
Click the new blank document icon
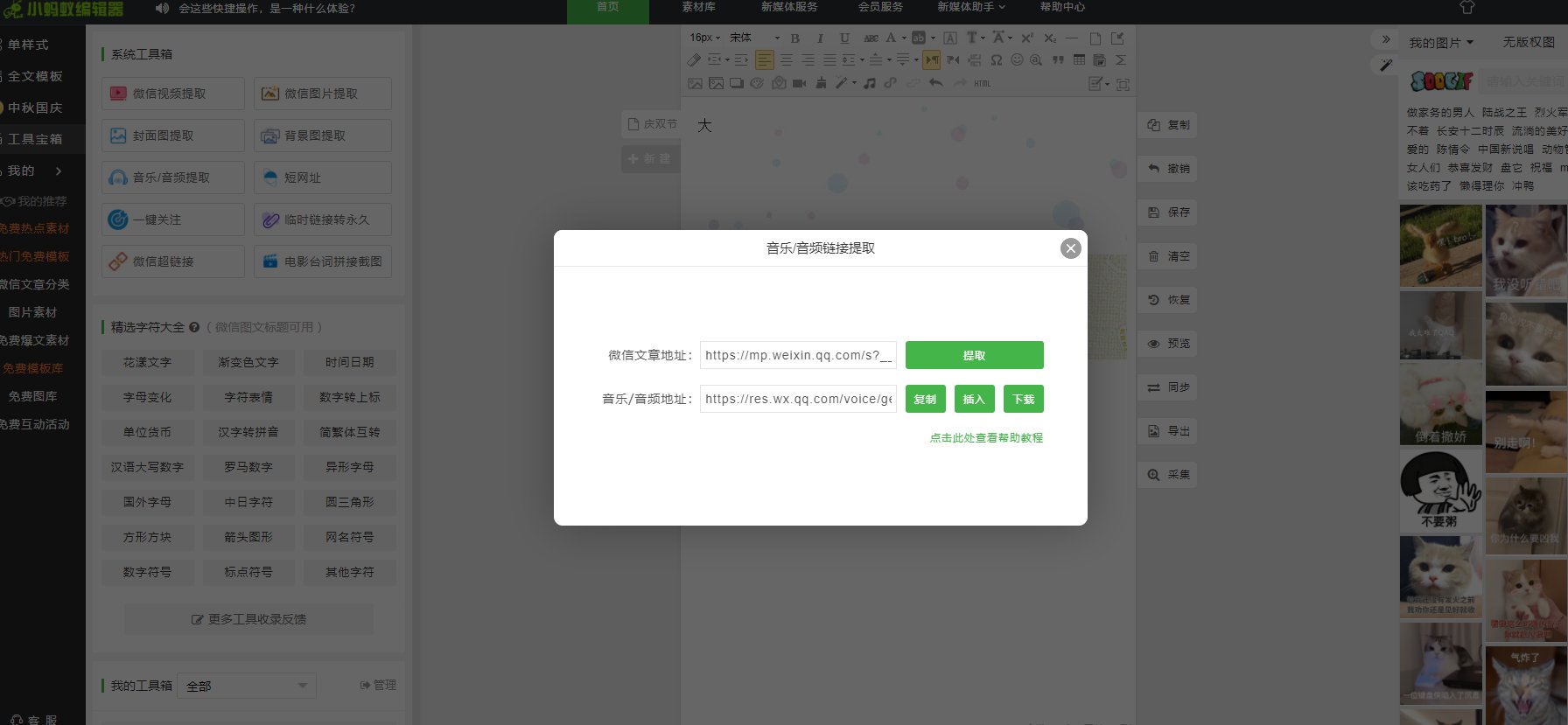click(x=1095, y=38)
